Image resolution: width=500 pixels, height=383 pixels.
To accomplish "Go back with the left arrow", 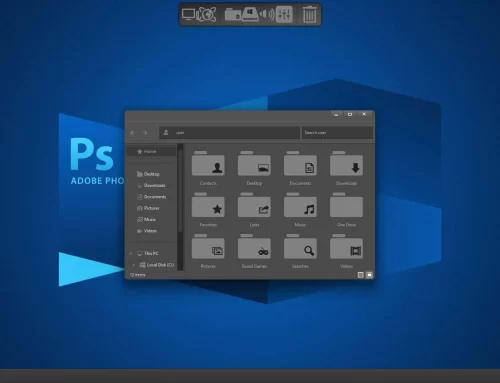I will (133, 133).
